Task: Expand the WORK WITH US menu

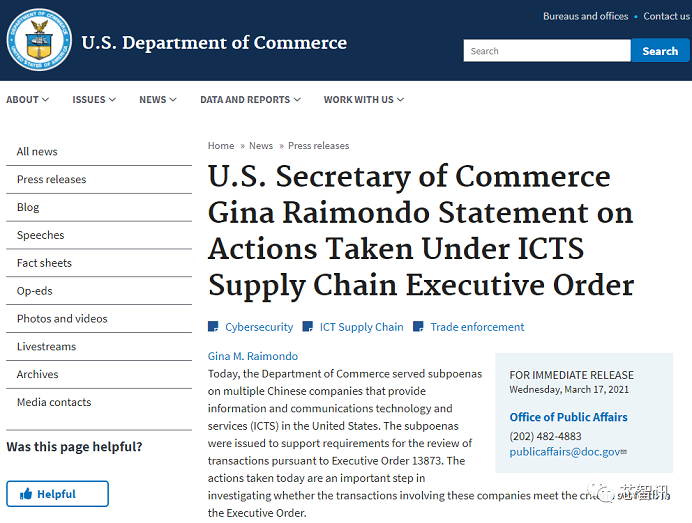Action: [364, 100]
